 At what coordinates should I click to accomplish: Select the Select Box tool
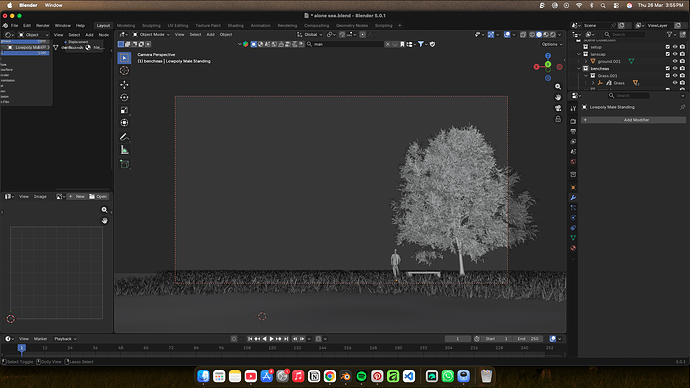(x=125, y=58)
